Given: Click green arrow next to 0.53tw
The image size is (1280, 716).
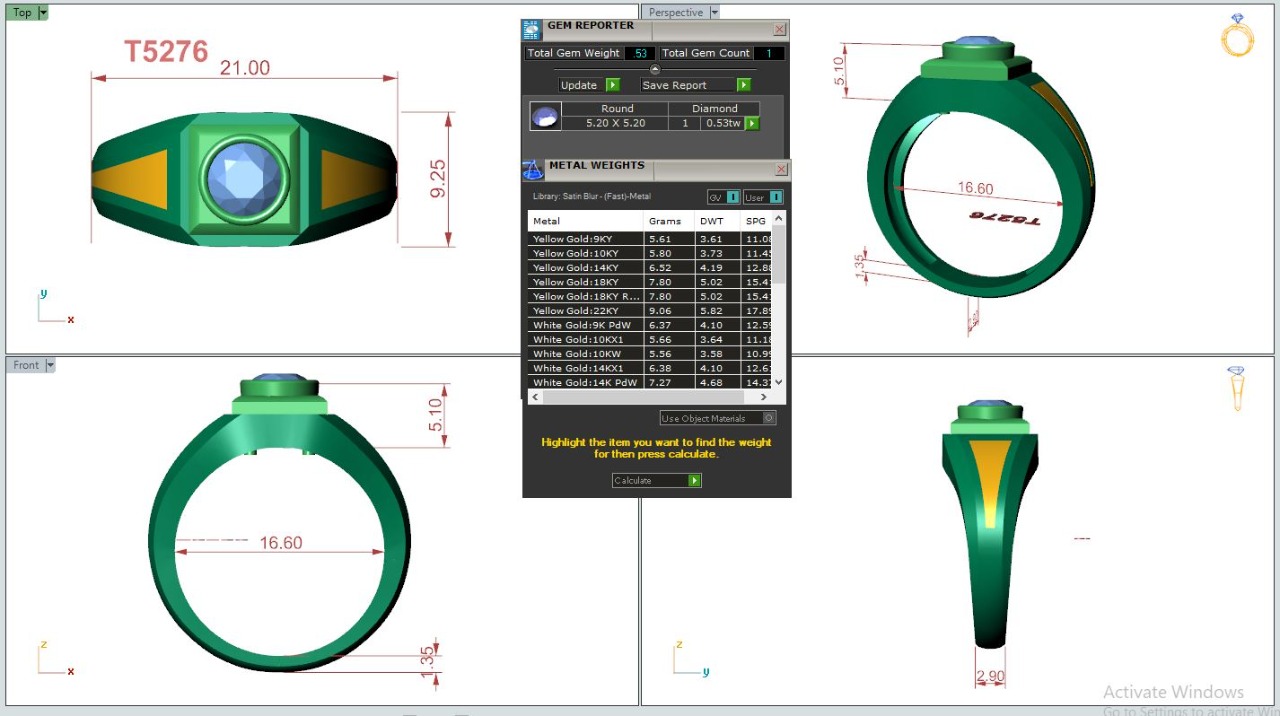Looking at the screenshot, I should coord(752,124).
